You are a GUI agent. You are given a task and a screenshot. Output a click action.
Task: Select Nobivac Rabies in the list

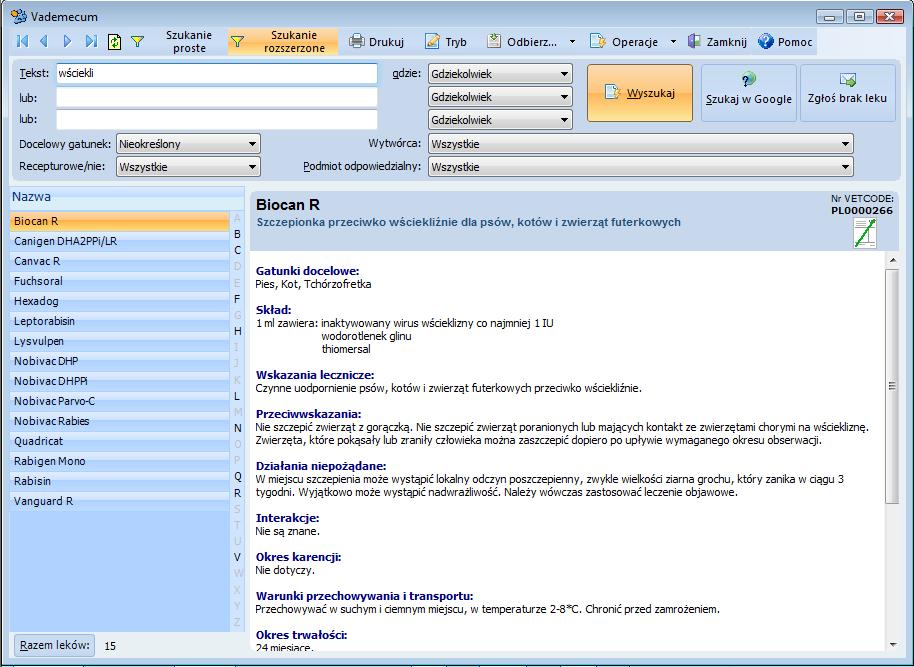pyautogui.click(x=119, y=421)
